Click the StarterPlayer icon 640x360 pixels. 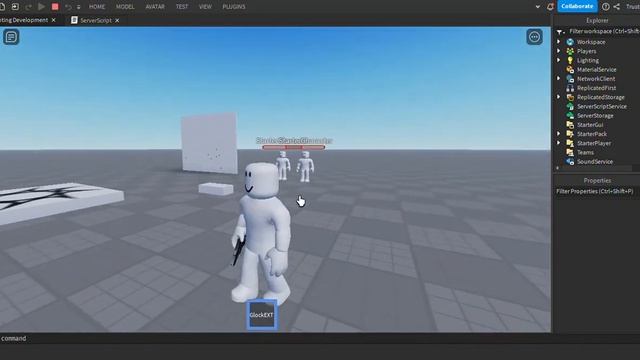click(570, 143)
